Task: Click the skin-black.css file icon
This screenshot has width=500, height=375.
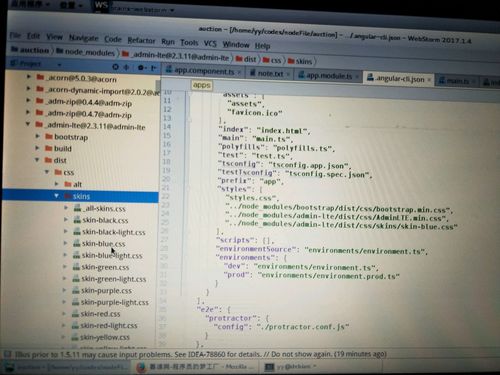Action: [x=77, y=220]
